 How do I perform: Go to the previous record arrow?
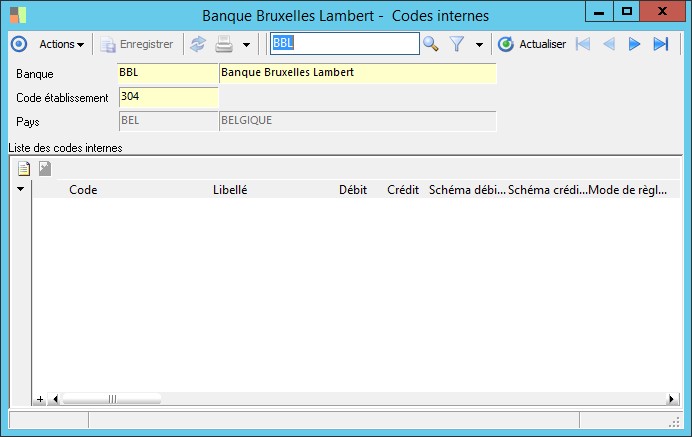click(609, 44)
